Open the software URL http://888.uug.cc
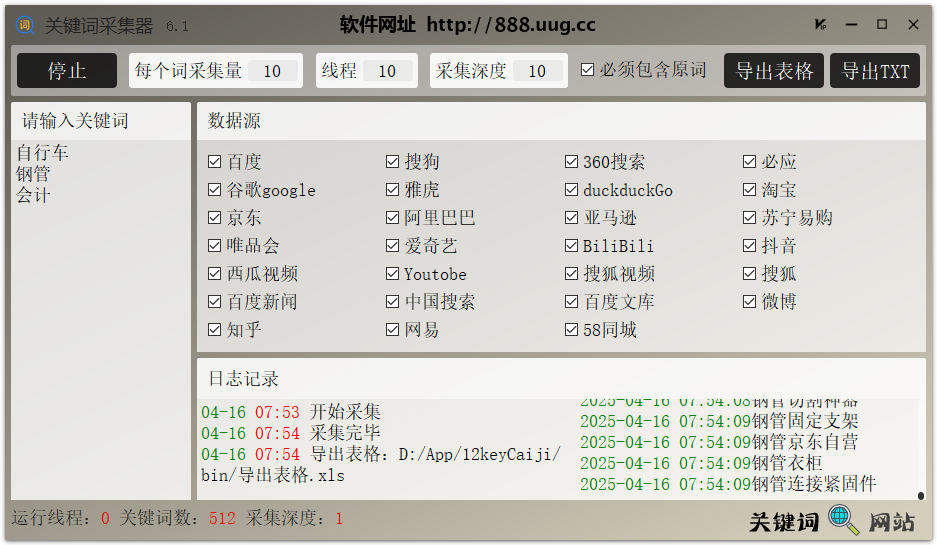Image resolution: width=937 pixels, height=545 pixels. point(511,25)
